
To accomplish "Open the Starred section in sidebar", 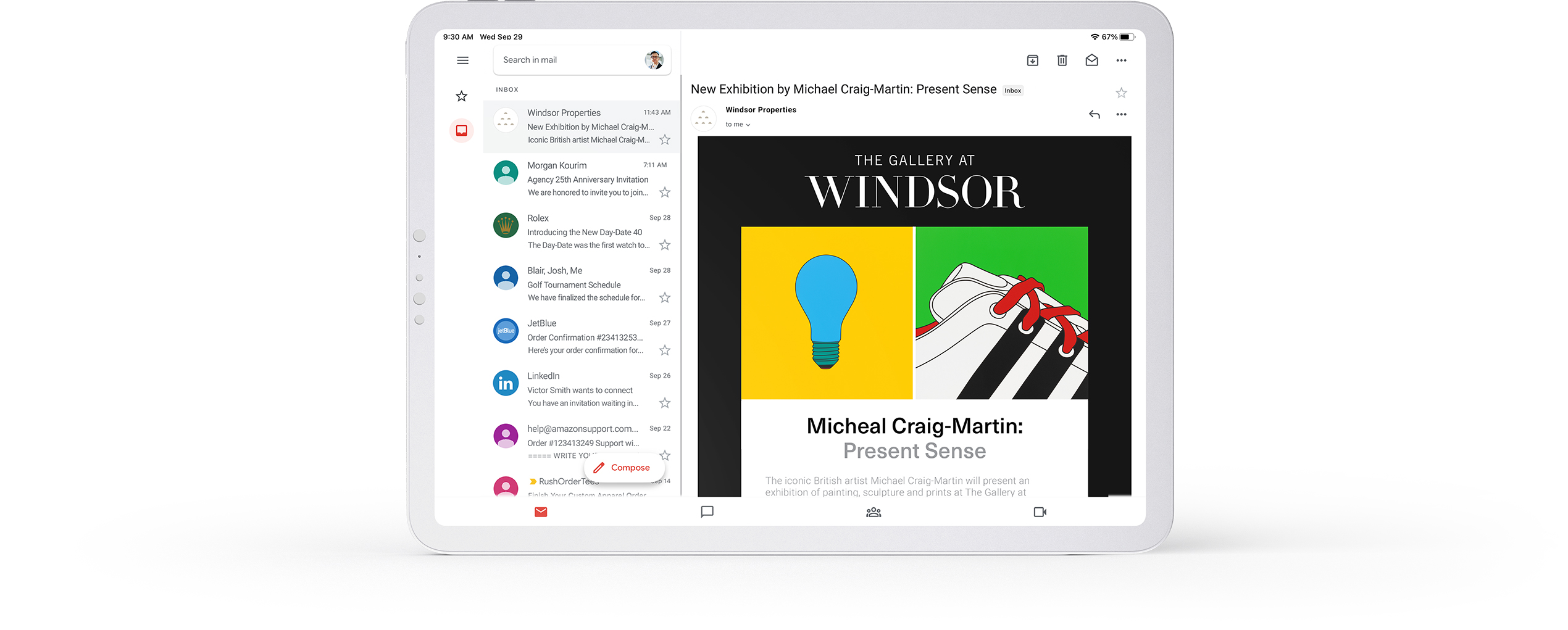I will pos(461,96).
